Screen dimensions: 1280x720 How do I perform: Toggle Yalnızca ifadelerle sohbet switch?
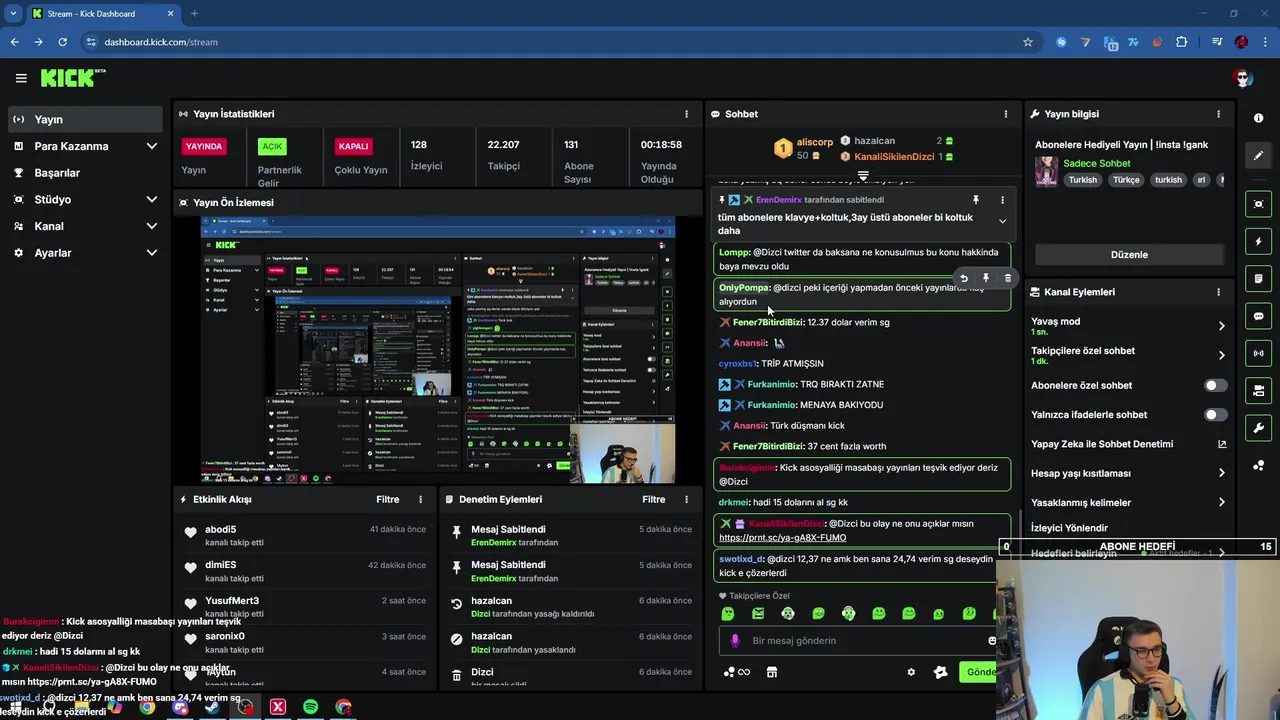click(x=1215, y=414)
